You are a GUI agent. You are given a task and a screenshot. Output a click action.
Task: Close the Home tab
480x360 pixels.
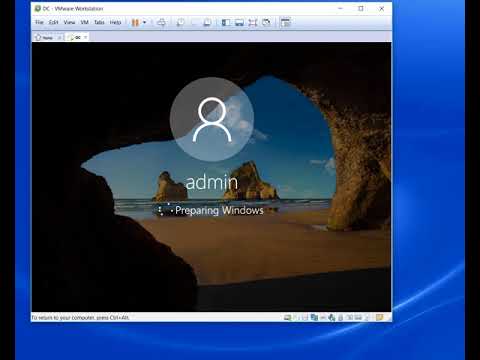60,37
